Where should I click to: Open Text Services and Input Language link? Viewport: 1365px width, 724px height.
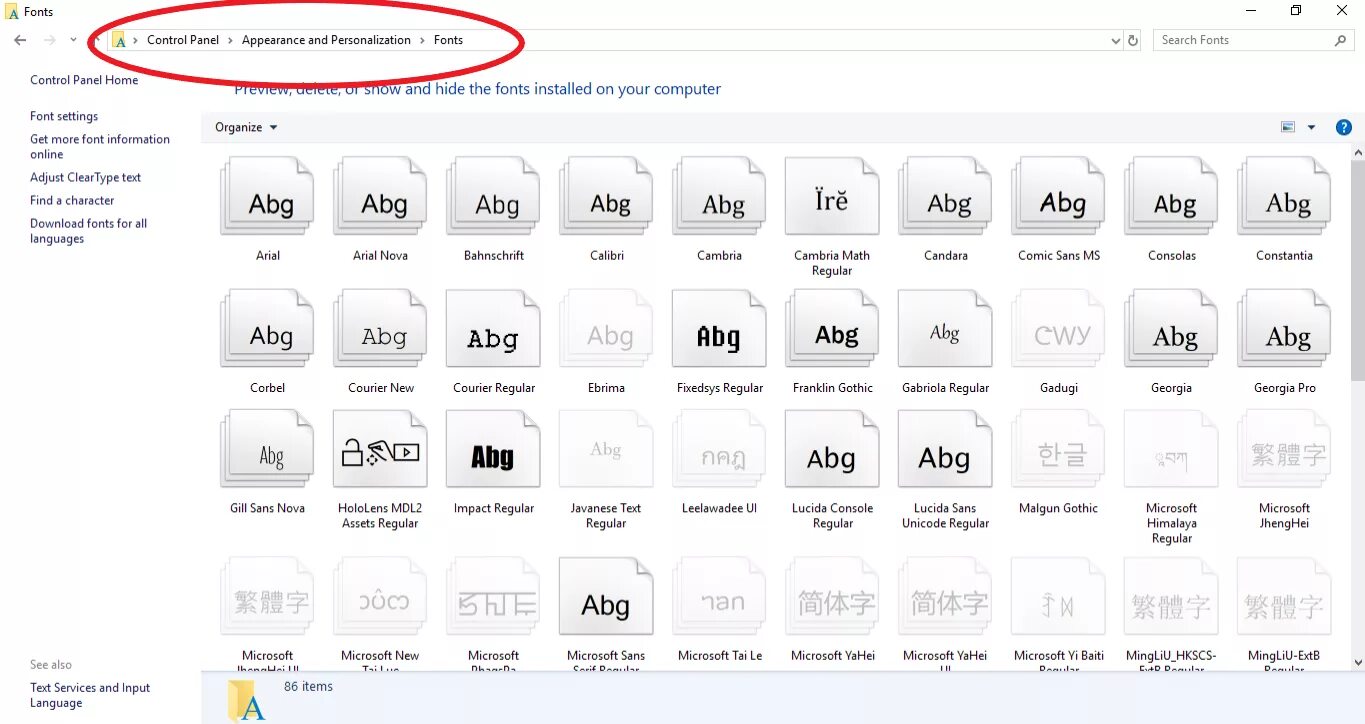tap(90, 695)
